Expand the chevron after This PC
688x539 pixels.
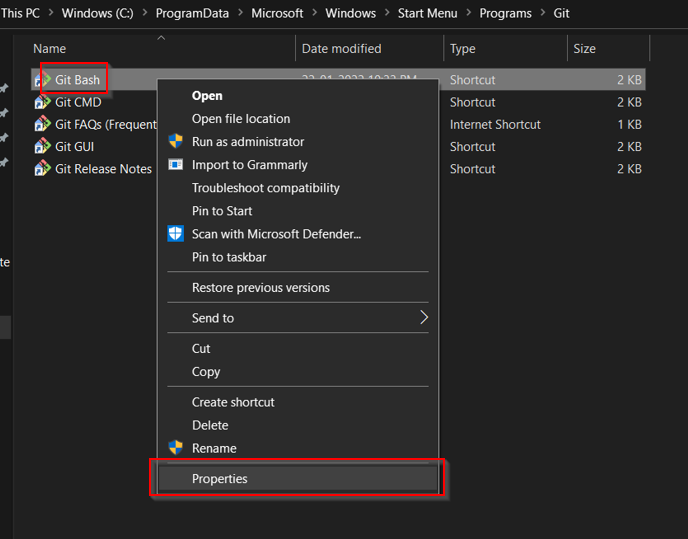[x=51, y=13]
